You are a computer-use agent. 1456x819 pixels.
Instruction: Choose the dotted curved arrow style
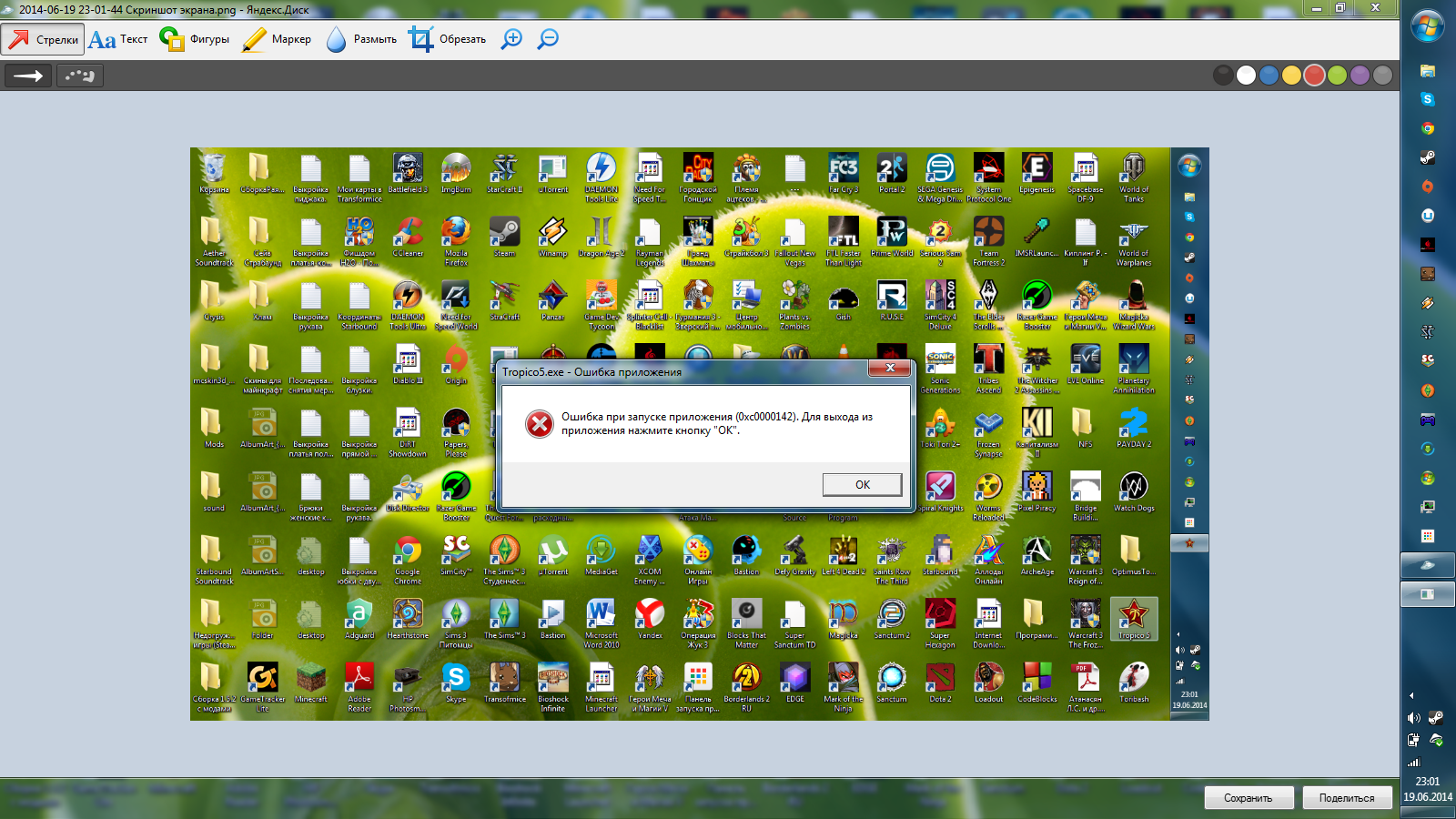[80, 76]
